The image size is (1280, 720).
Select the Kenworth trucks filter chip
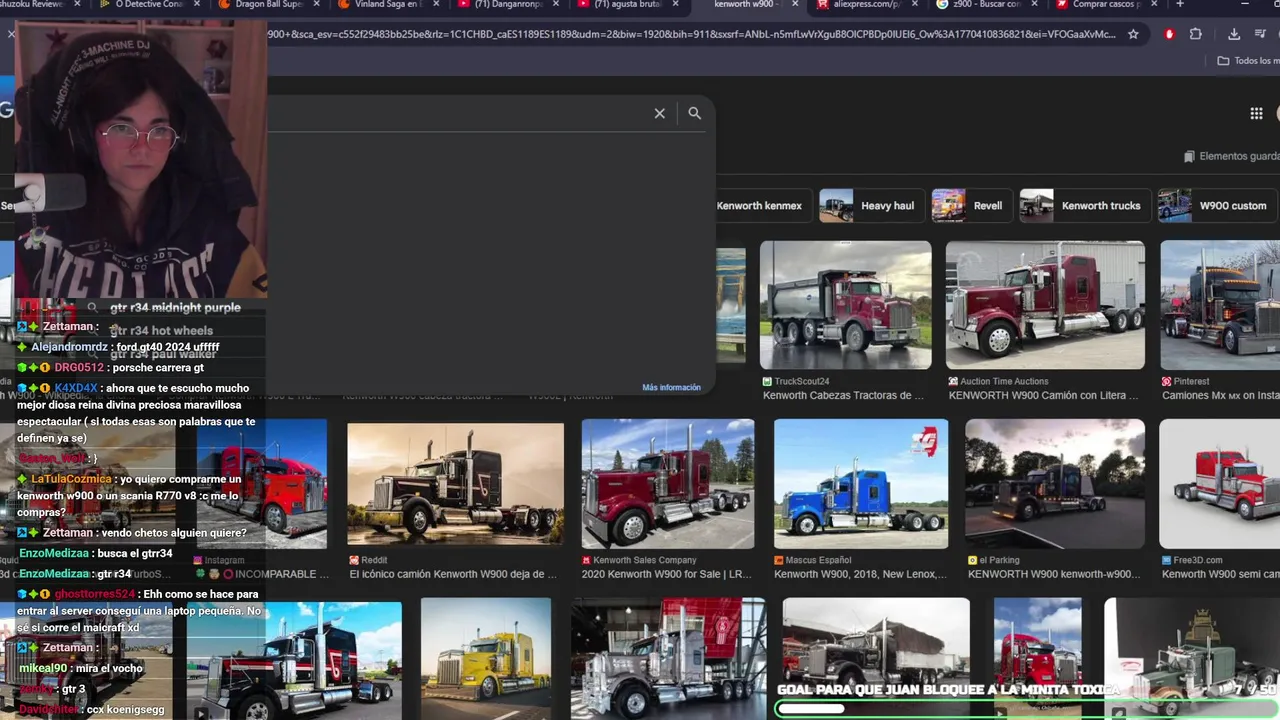point(1084,206)
